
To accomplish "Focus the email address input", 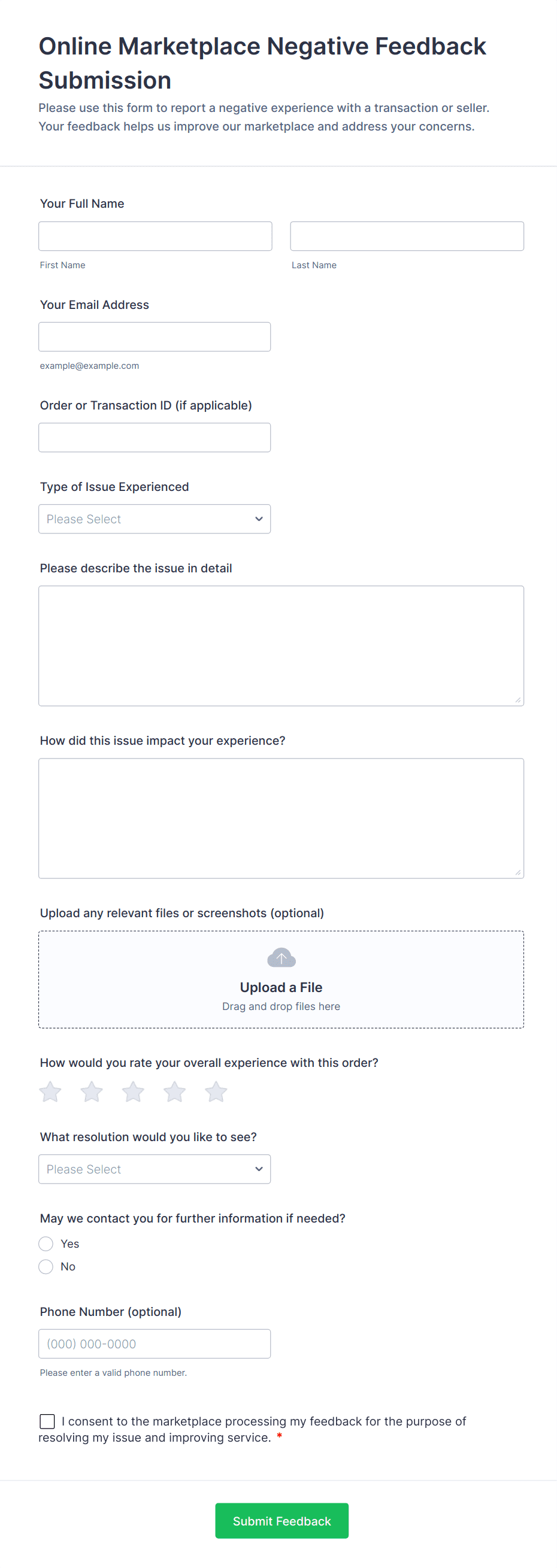I will pyautogui.click(x=155, y=337).
